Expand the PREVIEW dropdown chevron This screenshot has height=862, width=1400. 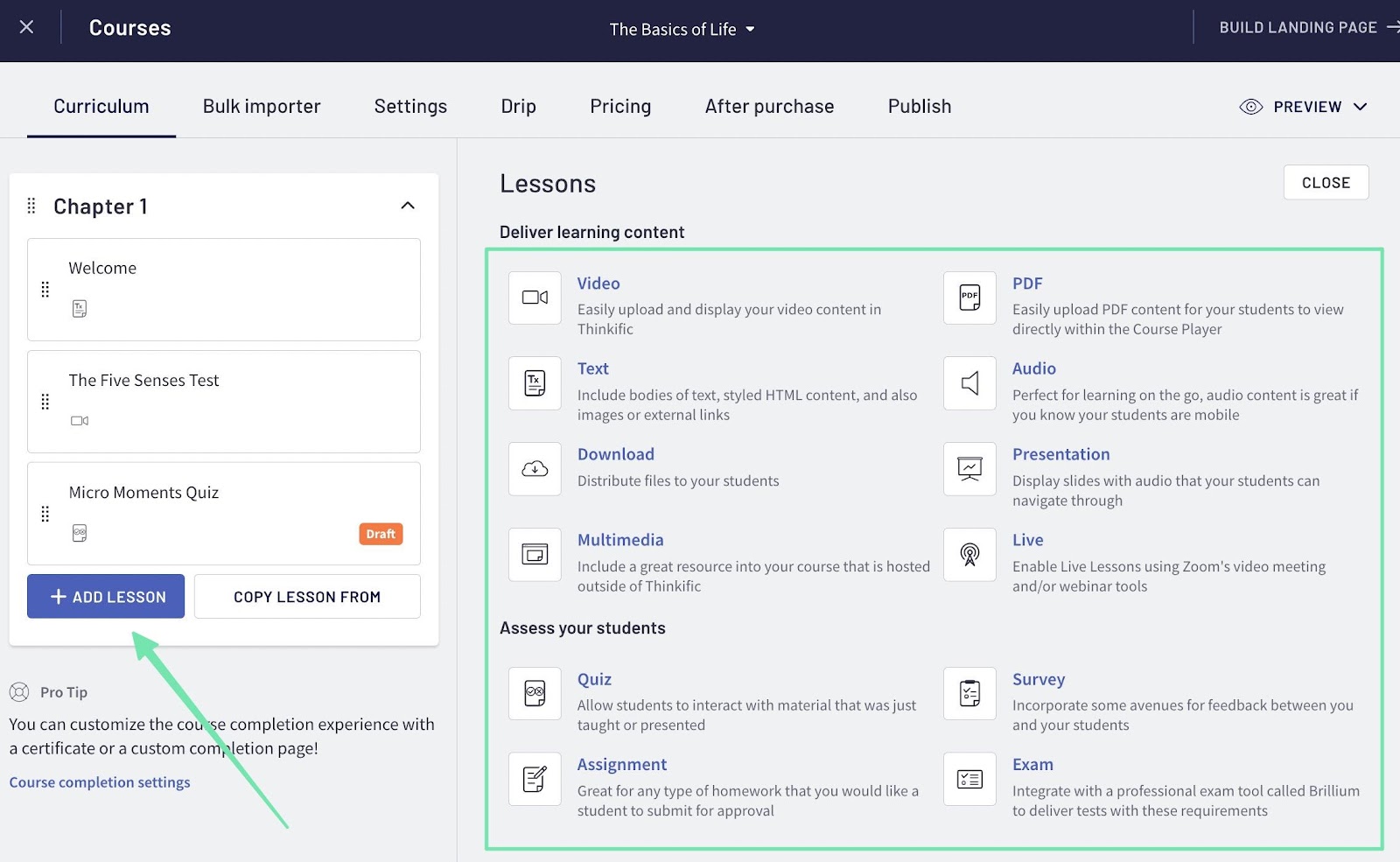click(x=1361, y=106)
